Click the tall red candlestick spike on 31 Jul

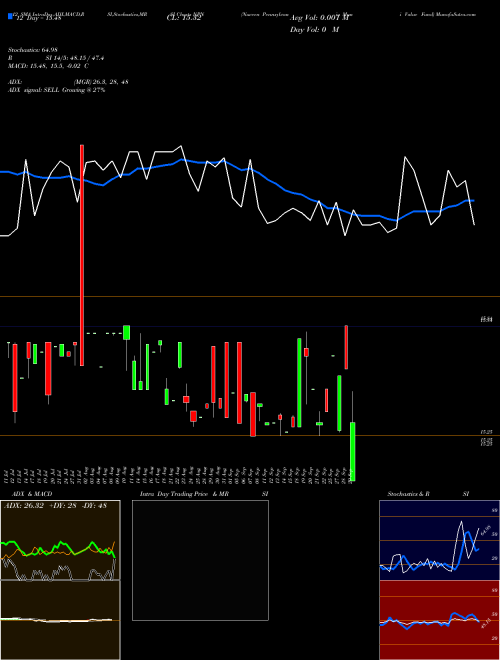pyautogui.click(x=82, y=255)
